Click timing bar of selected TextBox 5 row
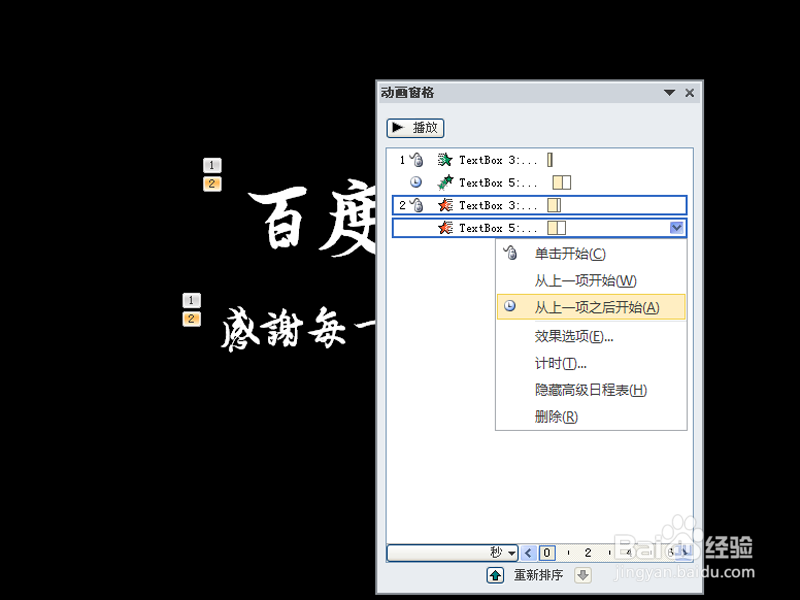The width and height of the screenshot is (800, 600). (x=557, y=228)
